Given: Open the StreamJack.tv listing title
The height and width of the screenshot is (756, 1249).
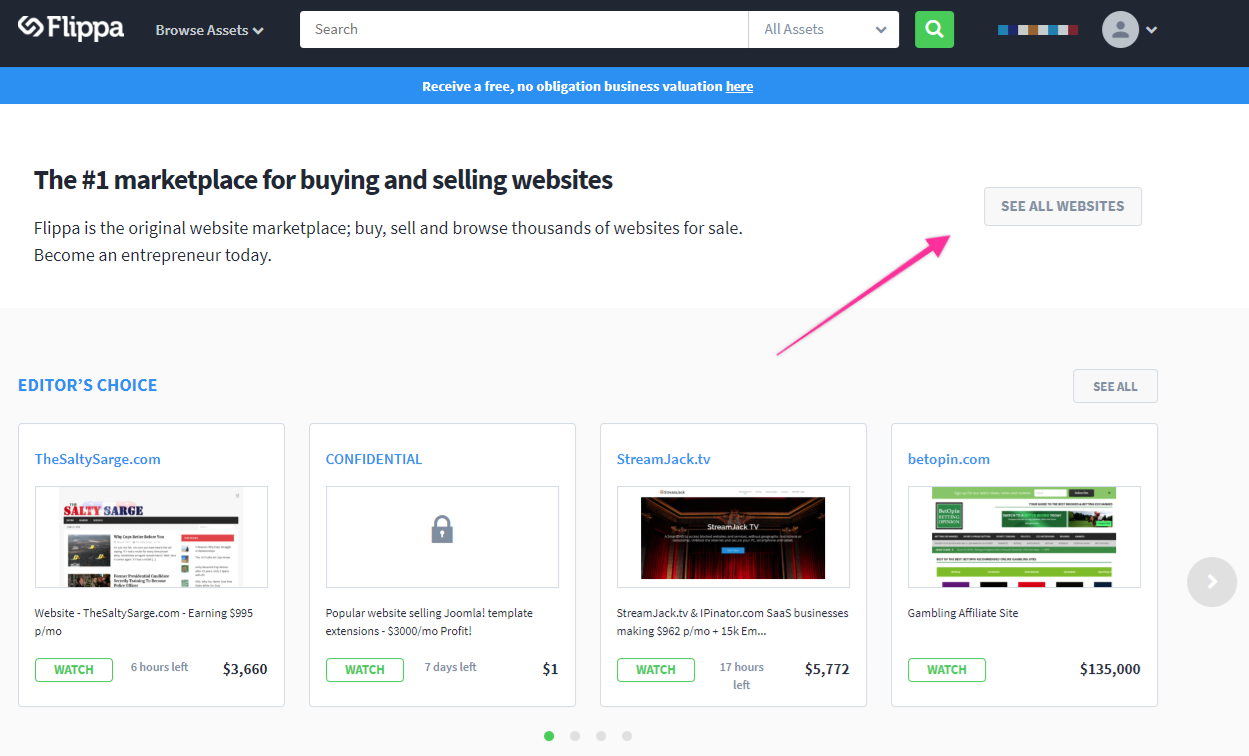Looking at the screenshot, I should pos(664,459).
